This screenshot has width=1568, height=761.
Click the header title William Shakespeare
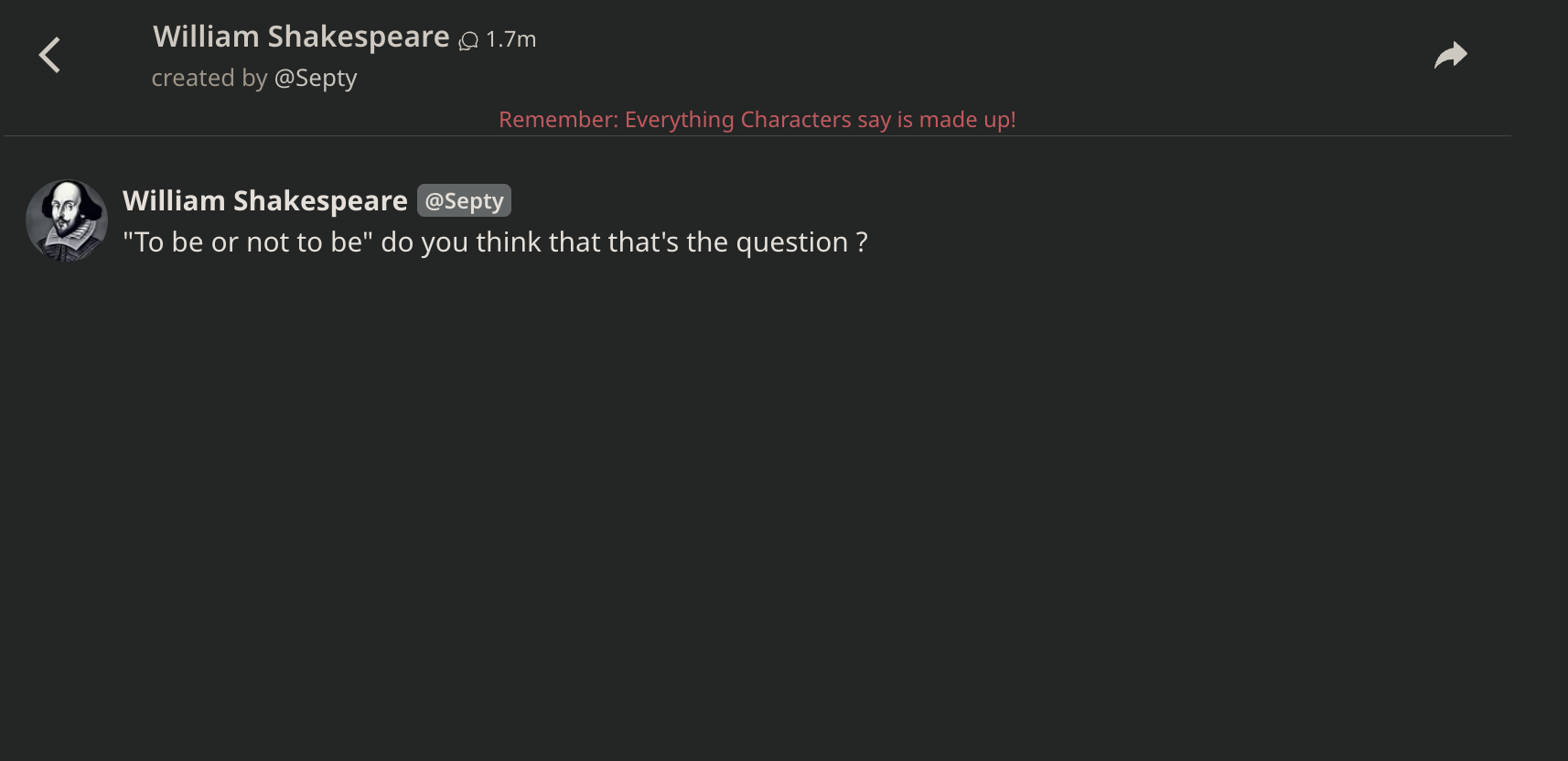point(301,37)
